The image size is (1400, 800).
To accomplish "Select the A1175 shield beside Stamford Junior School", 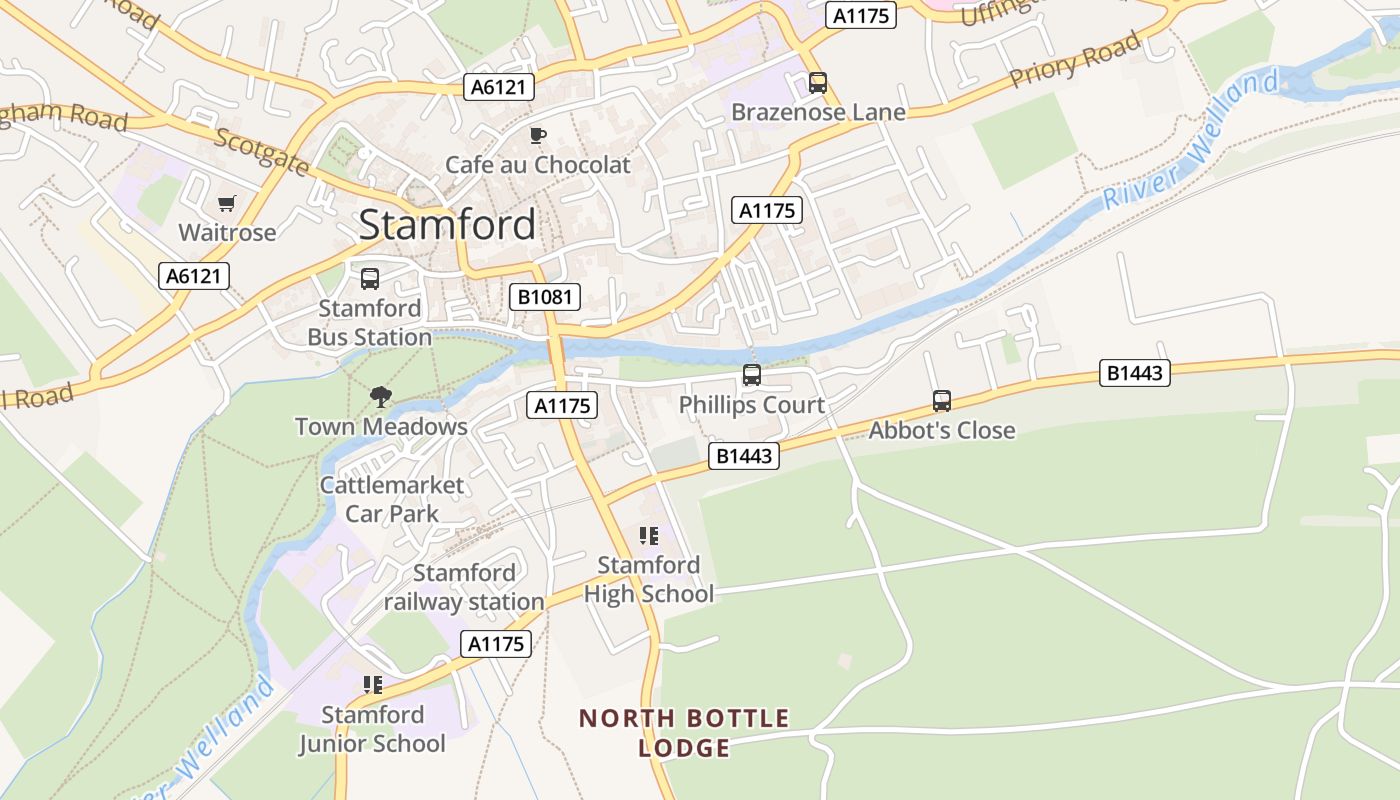I will click(x=496, y=644).
